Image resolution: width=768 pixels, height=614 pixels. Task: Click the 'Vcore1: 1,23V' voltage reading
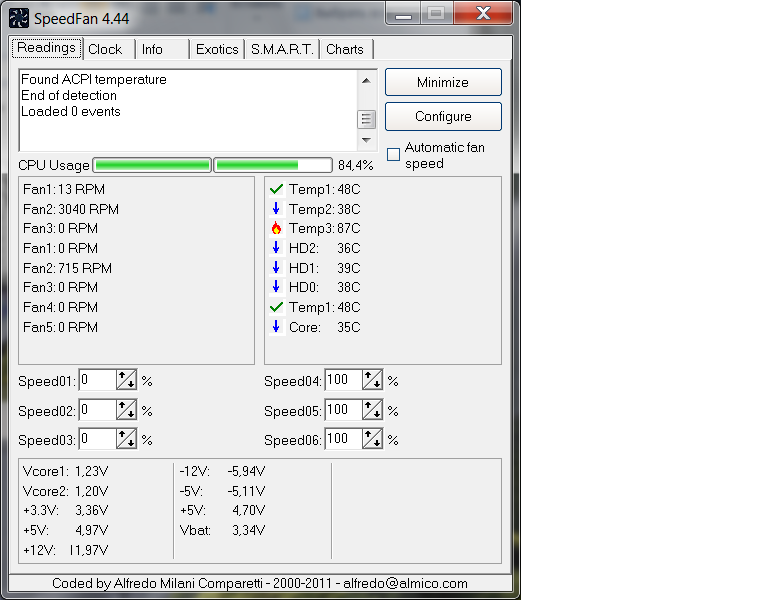pos(66,471)
